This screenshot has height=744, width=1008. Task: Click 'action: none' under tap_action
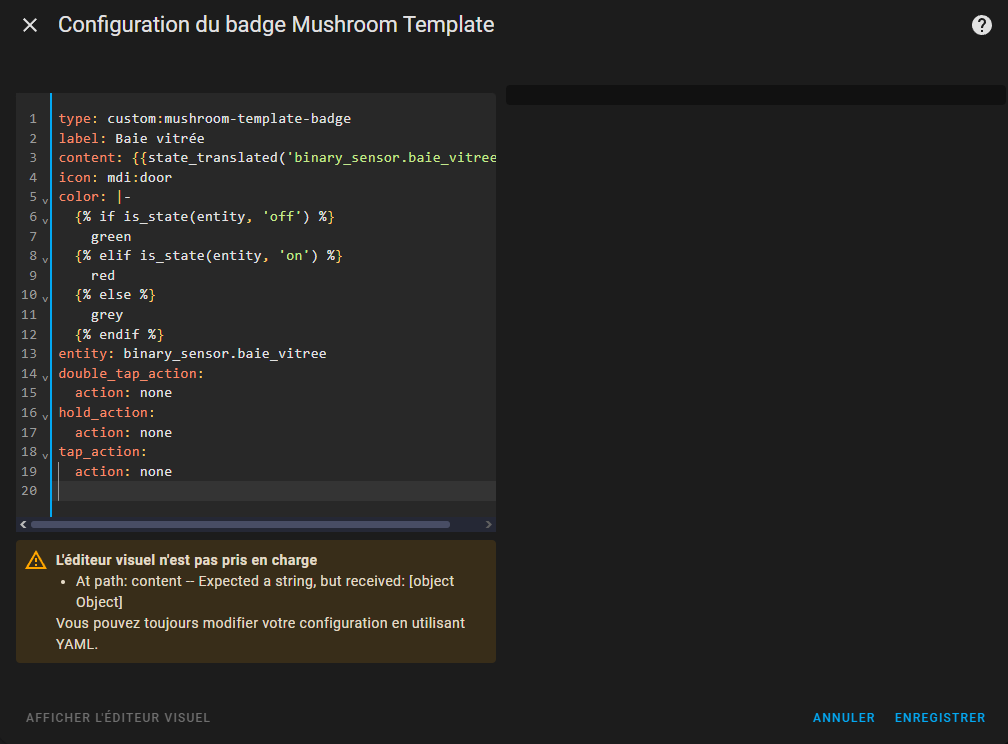(123, 472)
